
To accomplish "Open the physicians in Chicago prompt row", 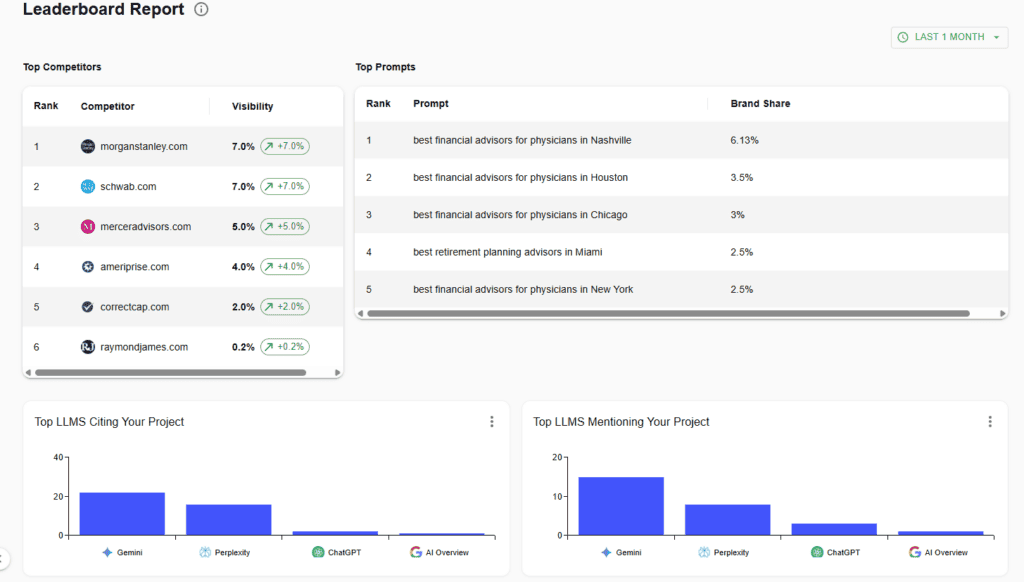I will click(681, 215).
